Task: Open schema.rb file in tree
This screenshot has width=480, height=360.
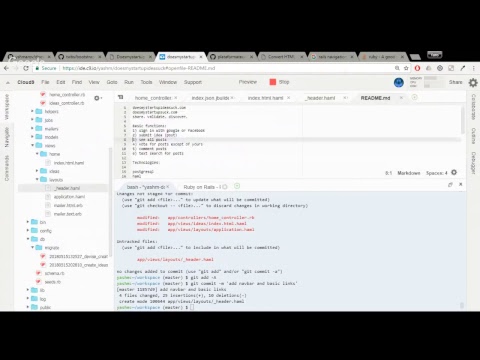Action: coord(54,273)
